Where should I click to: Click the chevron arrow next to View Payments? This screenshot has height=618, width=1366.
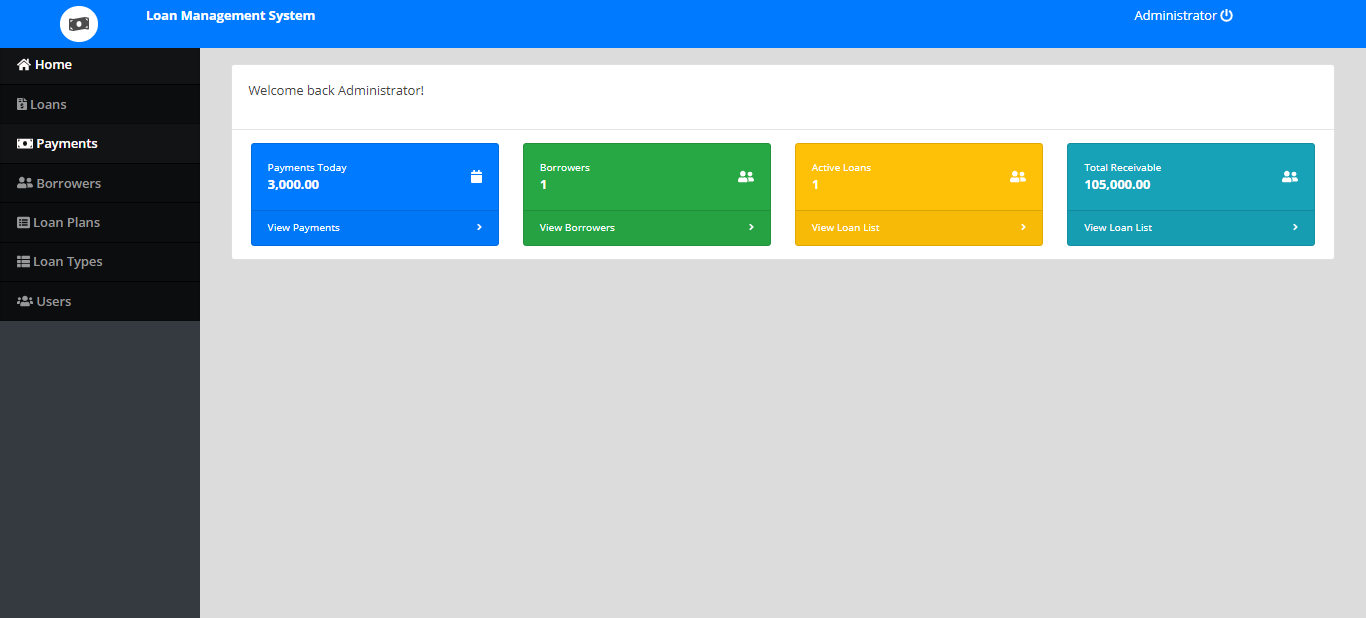[x=479, y=227]
